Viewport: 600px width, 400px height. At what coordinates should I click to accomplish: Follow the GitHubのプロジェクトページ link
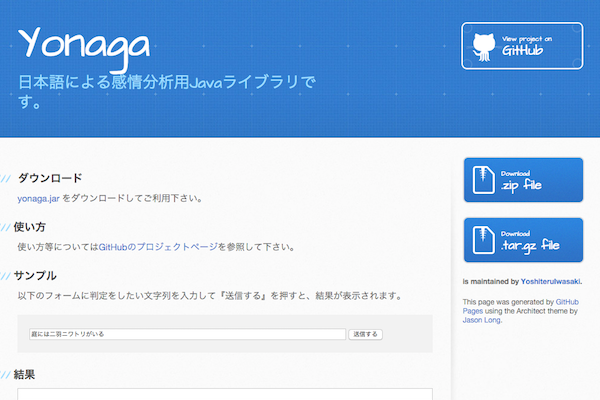point(158,247)
